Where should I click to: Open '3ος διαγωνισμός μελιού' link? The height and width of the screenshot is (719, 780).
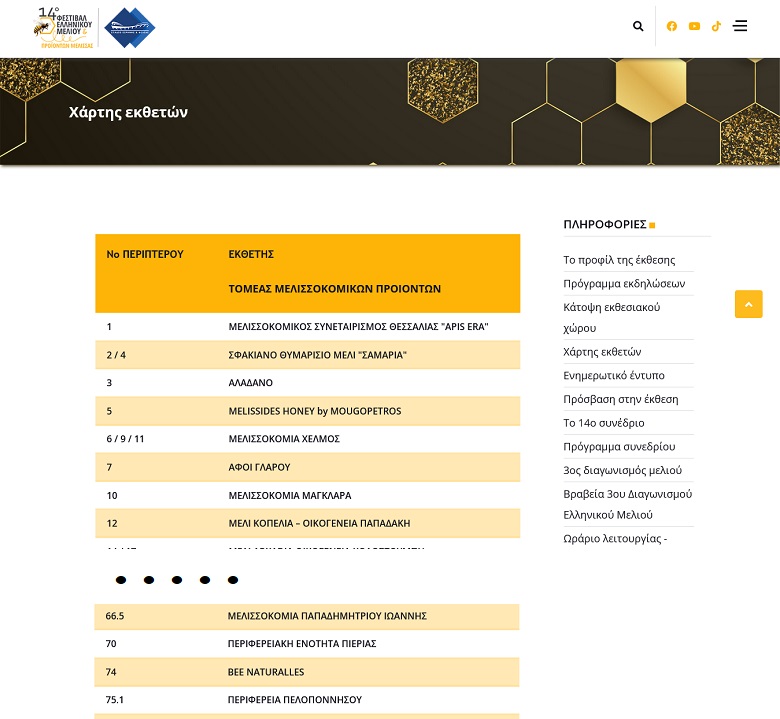(x=622, y=470)
